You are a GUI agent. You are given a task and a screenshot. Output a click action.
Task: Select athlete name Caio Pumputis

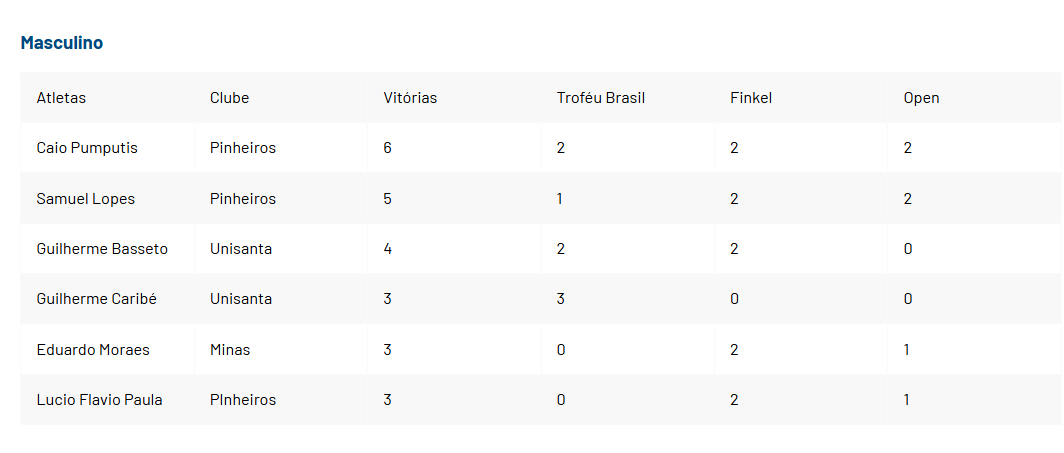pyautogui.click(x=87, y=148)
